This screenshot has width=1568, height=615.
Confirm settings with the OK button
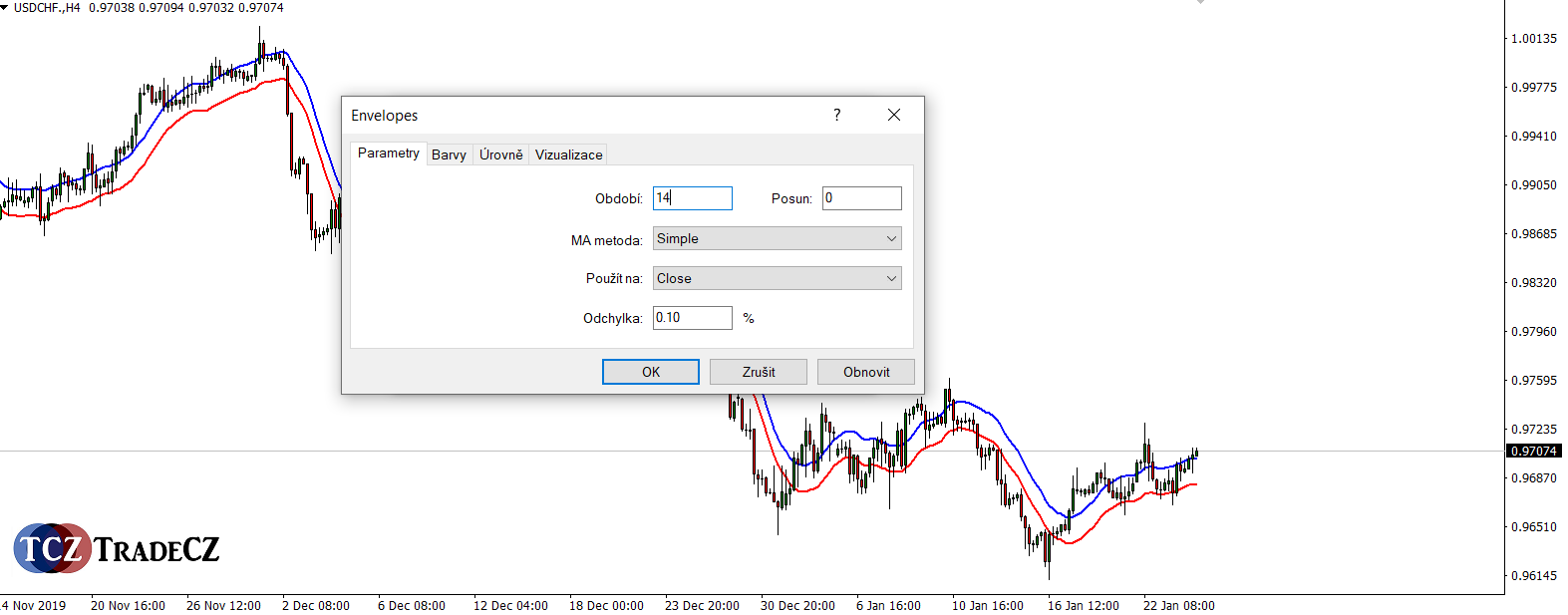tap(650, 372)
